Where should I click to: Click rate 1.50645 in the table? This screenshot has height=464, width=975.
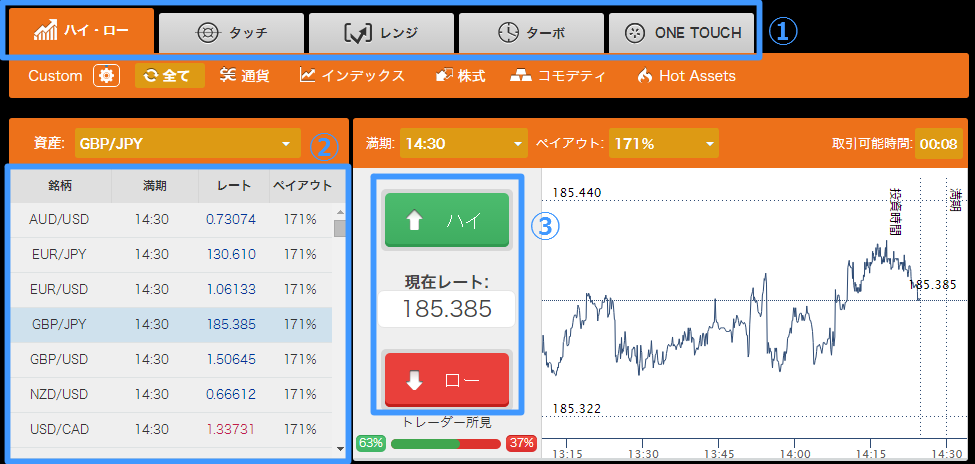231,359
